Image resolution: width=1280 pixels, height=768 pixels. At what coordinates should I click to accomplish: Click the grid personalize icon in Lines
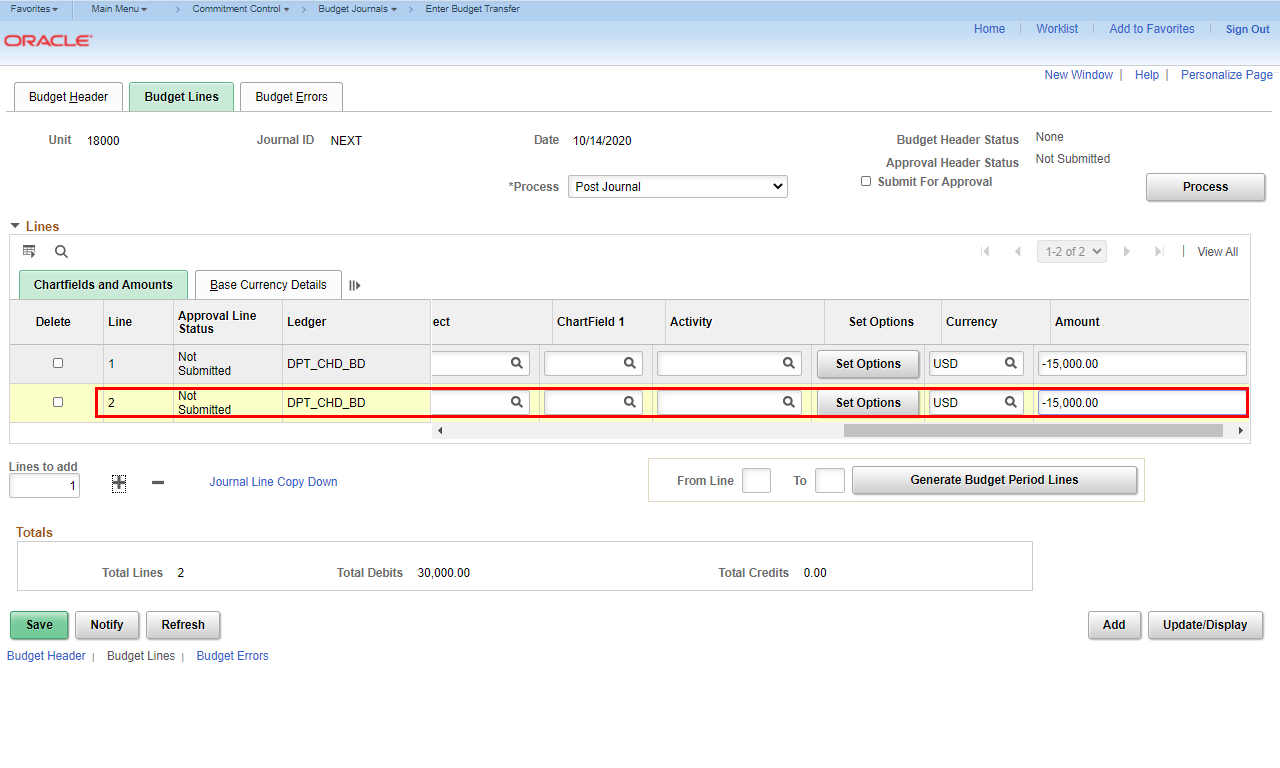[29, 251]
